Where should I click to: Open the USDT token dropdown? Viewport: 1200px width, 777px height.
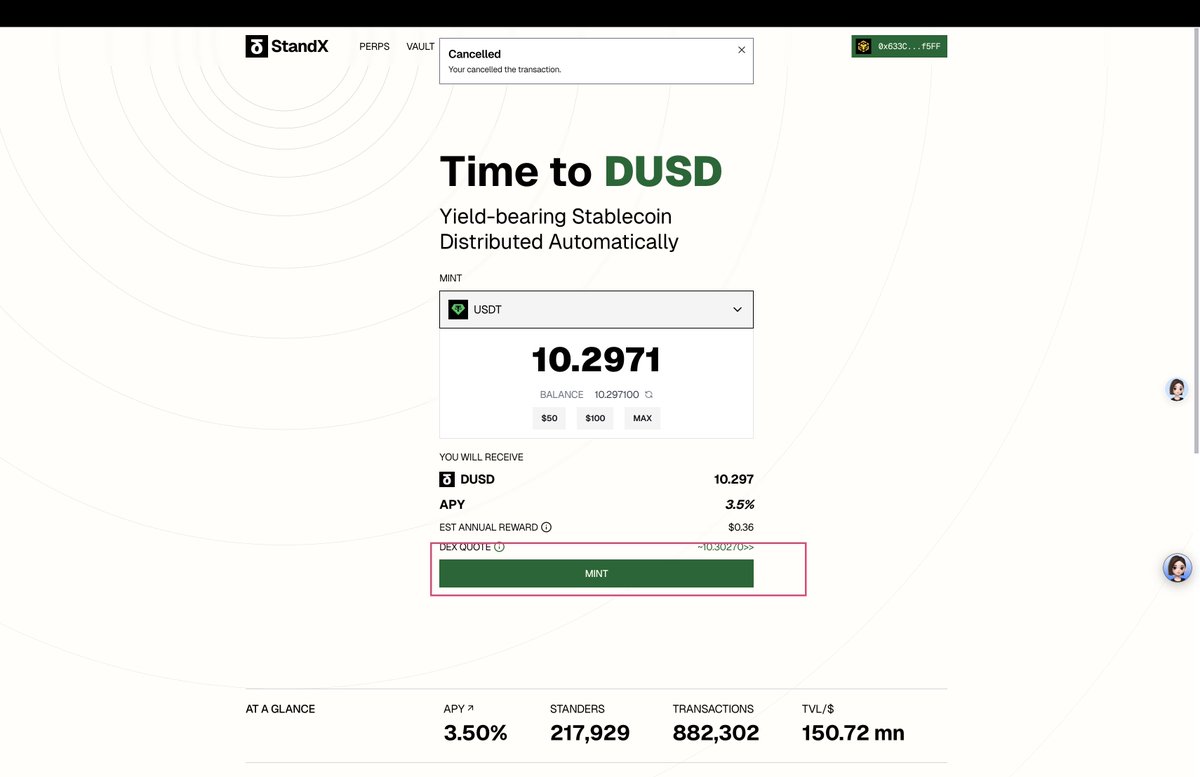pos(596,310)
